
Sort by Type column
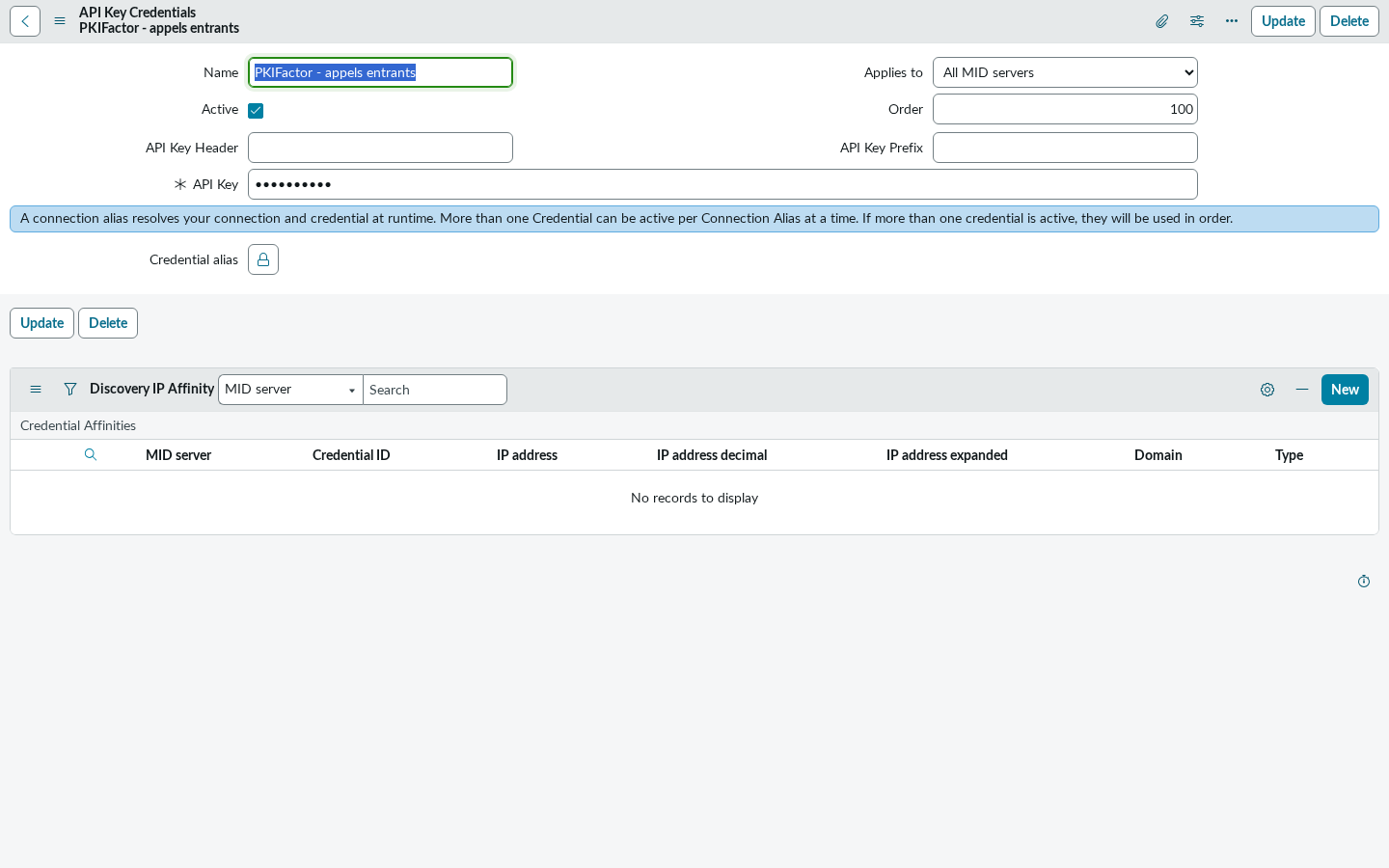pyautogui.click(x=1289, y=455)
